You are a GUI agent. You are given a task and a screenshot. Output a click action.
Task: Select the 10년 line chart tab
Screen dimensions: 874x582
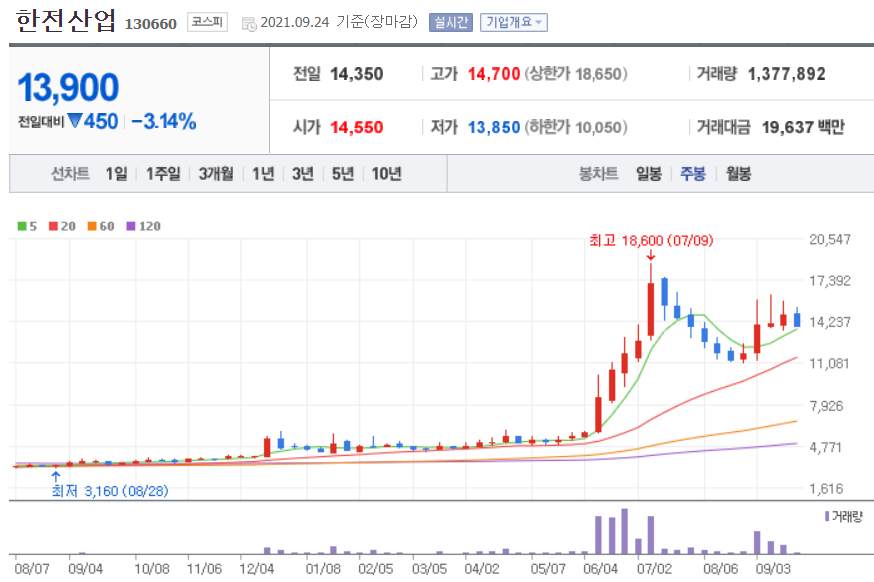tap(386, 174)
